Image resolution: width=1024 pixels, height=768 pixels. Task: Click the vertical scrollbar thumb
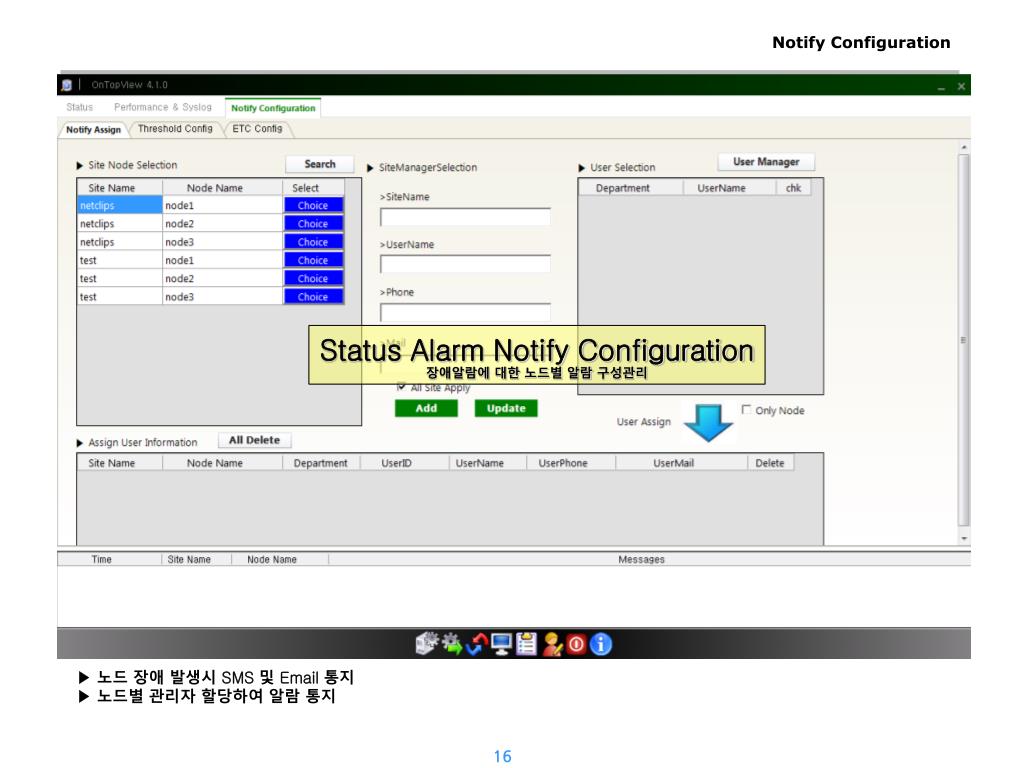click(x=964, y=340)
